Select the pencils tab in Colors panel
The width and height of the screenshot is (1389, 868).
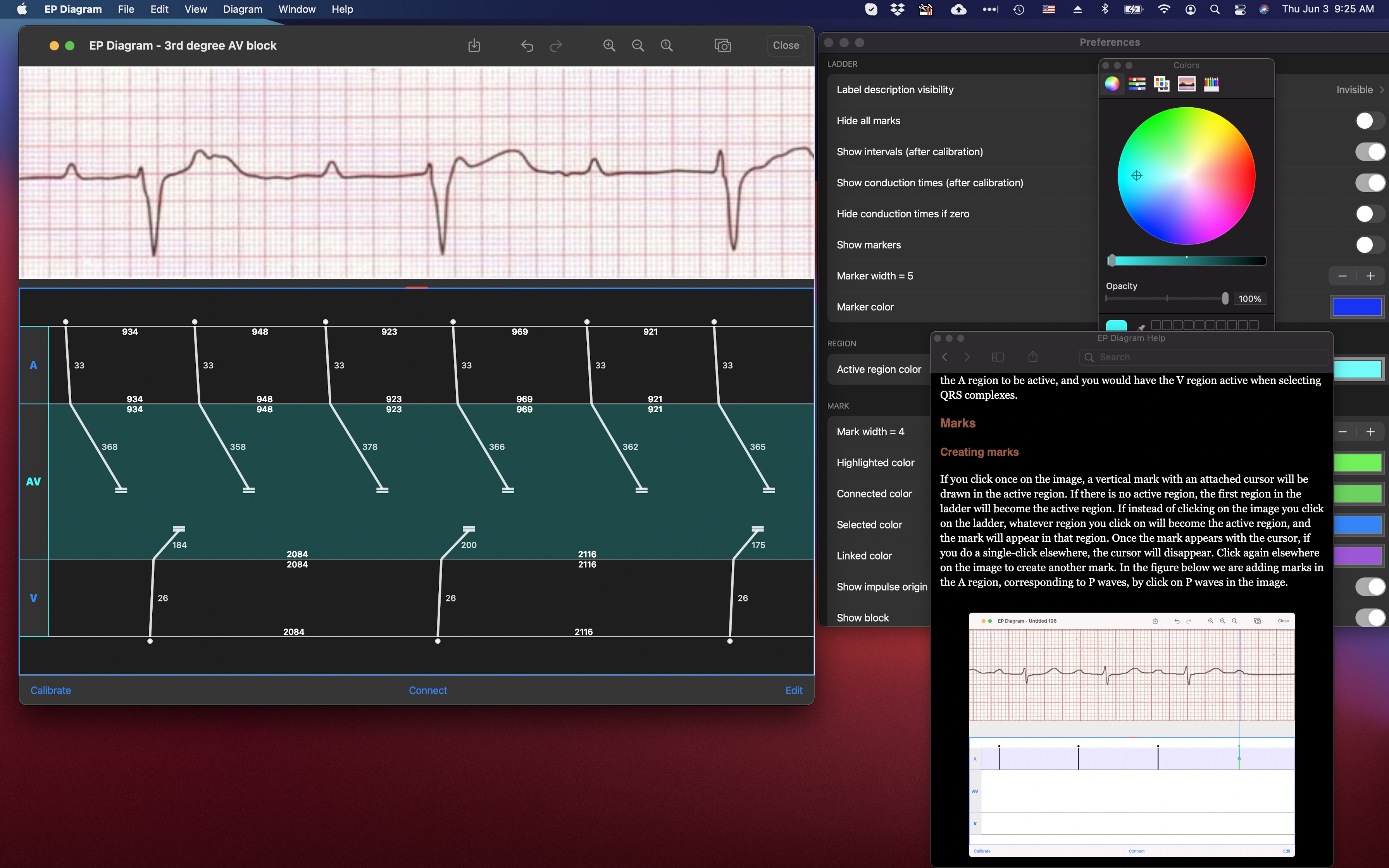click(1211, 84)
